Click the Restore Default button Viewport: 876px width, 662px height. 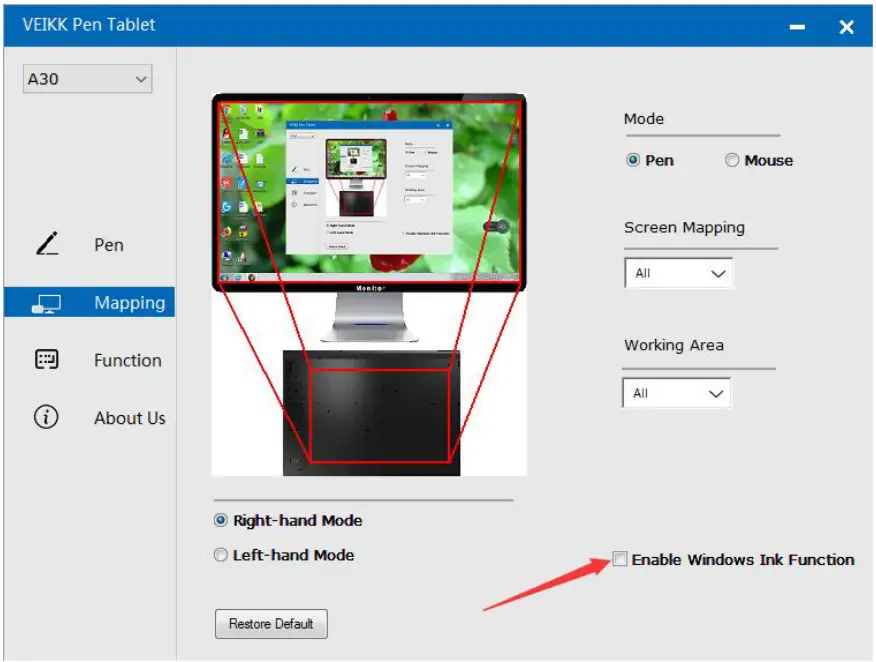click(271, 623)
